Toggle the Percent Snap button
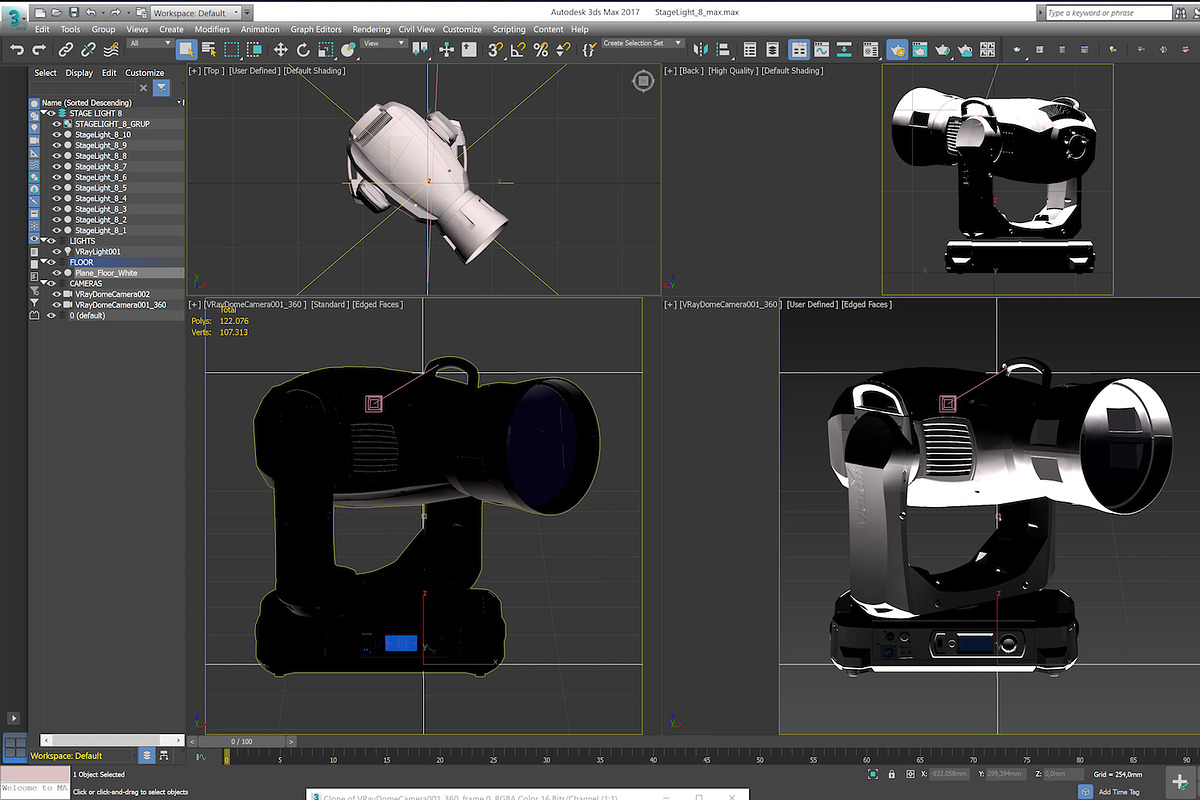 539,49
